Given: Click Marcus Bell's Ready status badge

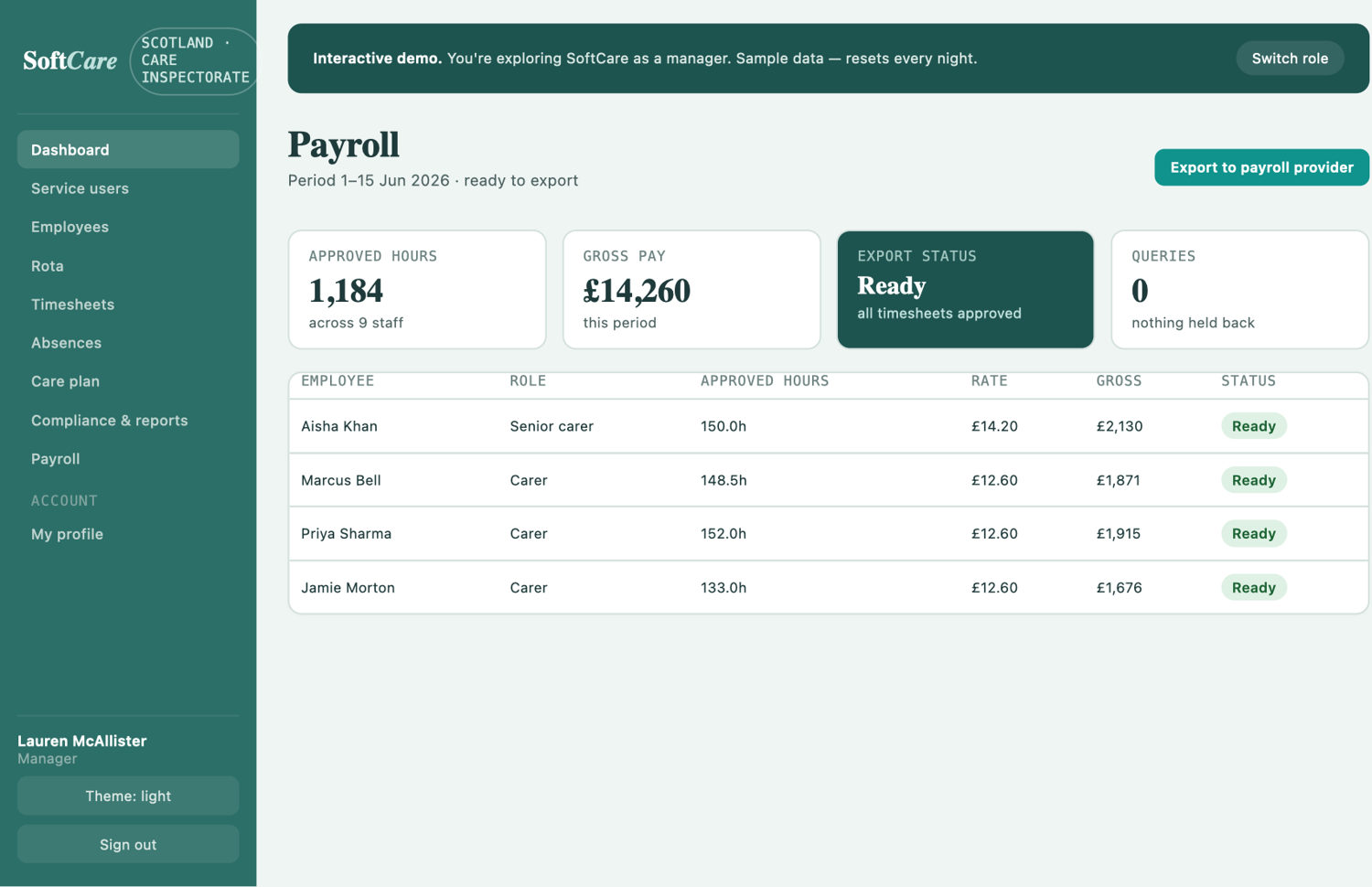Looking at the screenshot, I should tap(1254, 480).
